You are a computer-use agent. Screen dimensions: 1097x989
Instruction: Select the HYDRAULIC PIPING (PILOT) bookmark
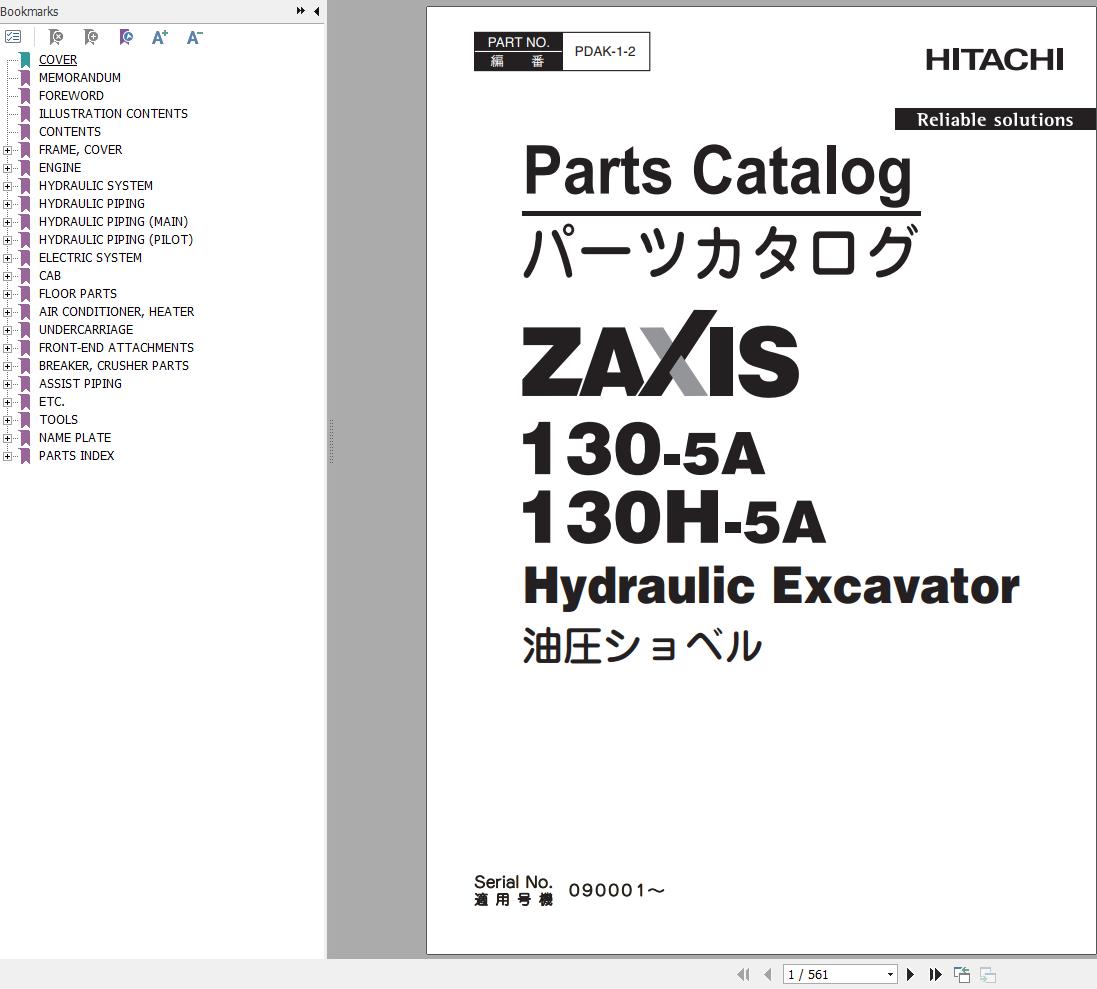(x=116, y=240)
